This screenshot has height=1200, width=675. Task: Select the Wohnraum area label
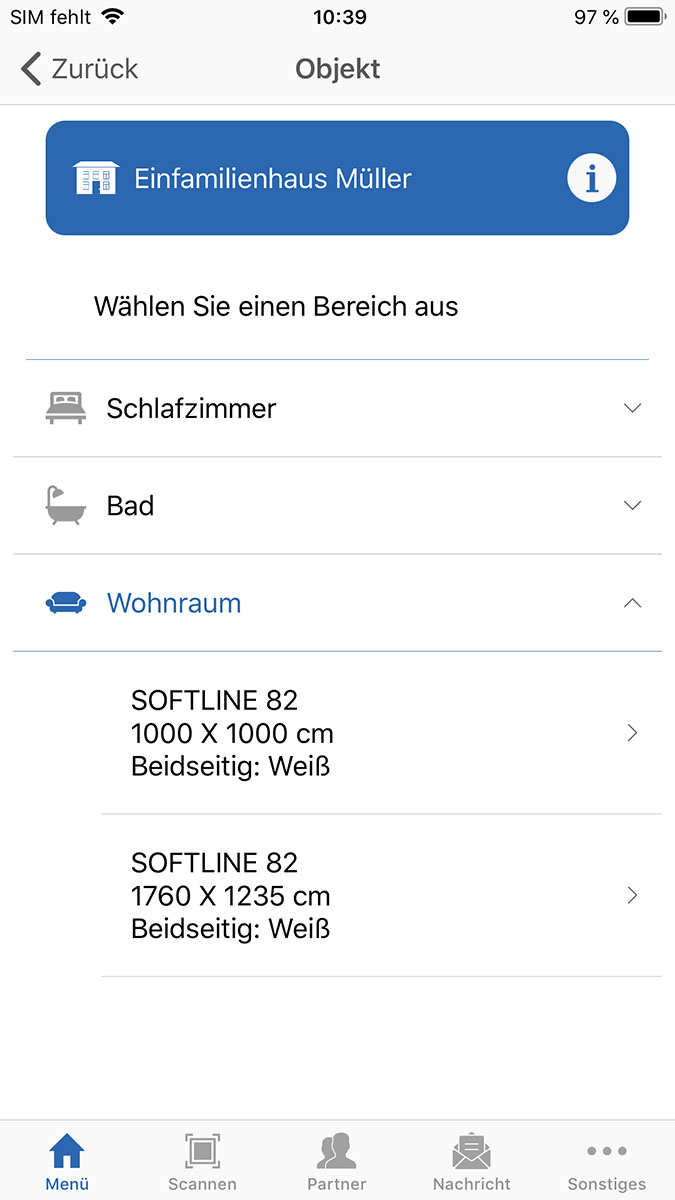point(174,603)
